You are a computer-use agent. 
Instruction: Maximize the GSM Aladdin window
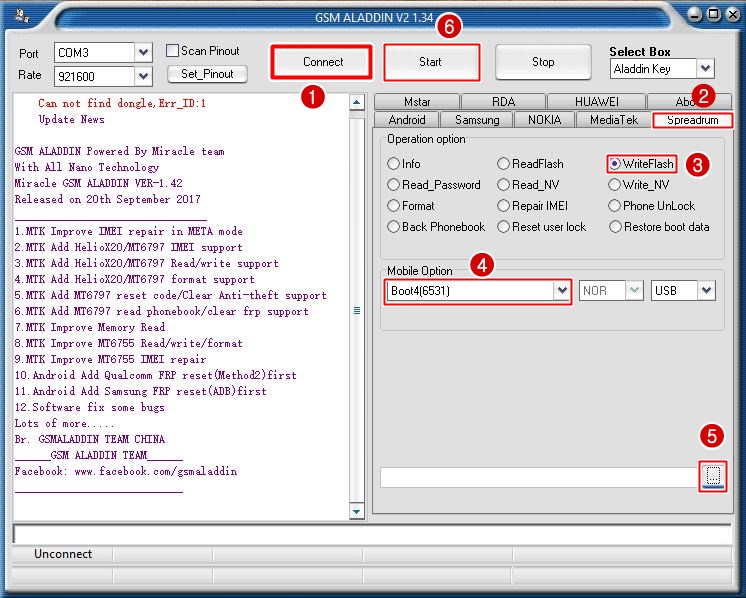[714, 15]
